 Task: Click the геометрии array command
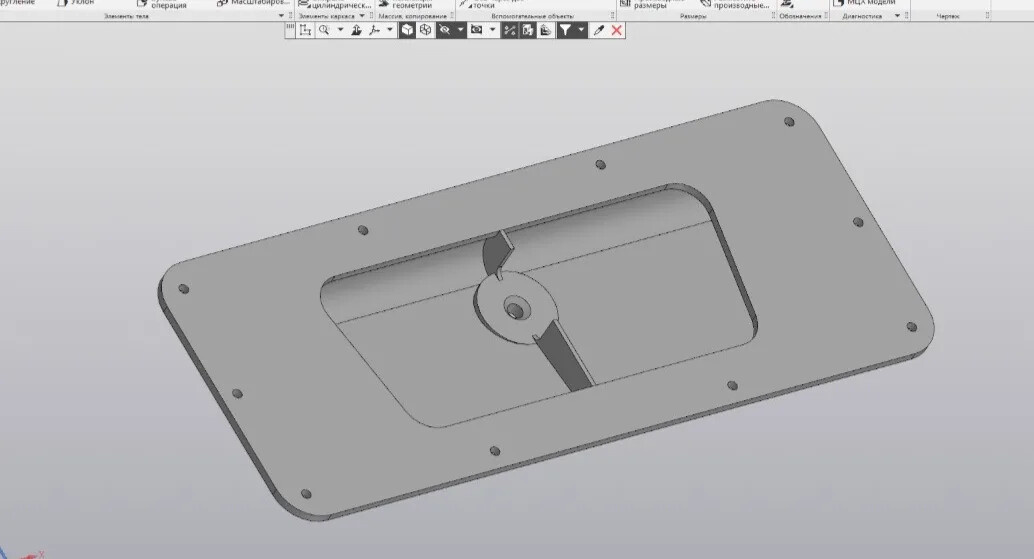pyautogui.click(x=406, y=5)
